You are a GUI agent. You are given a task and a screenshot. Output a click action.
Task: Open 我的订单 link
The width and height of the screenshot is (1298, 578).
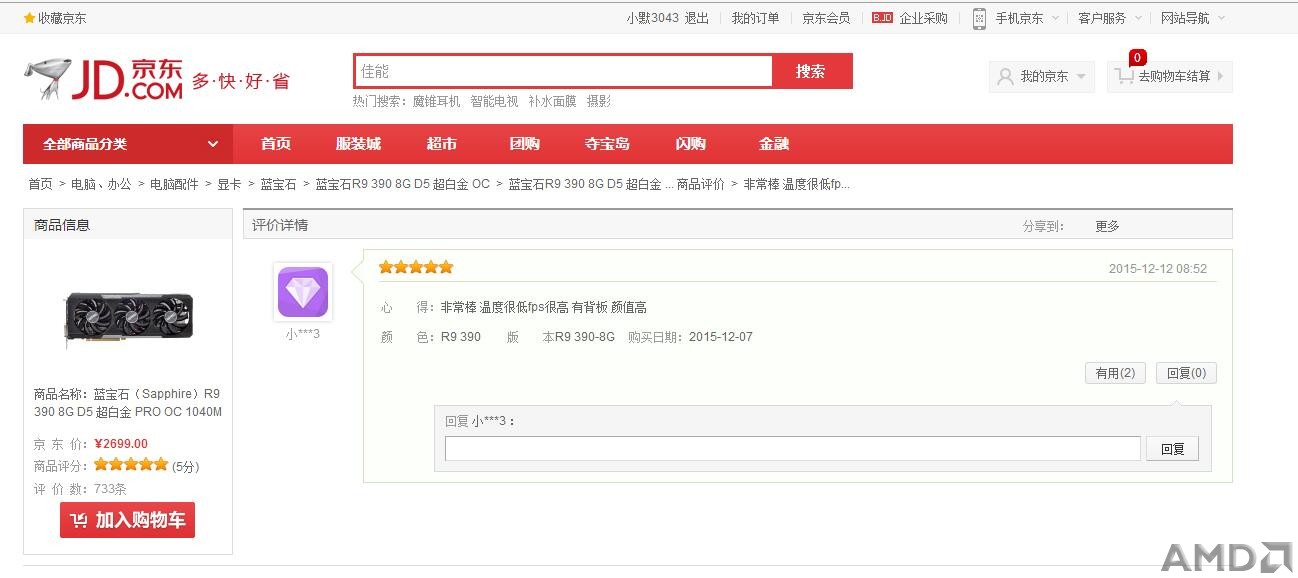(755, 18)
